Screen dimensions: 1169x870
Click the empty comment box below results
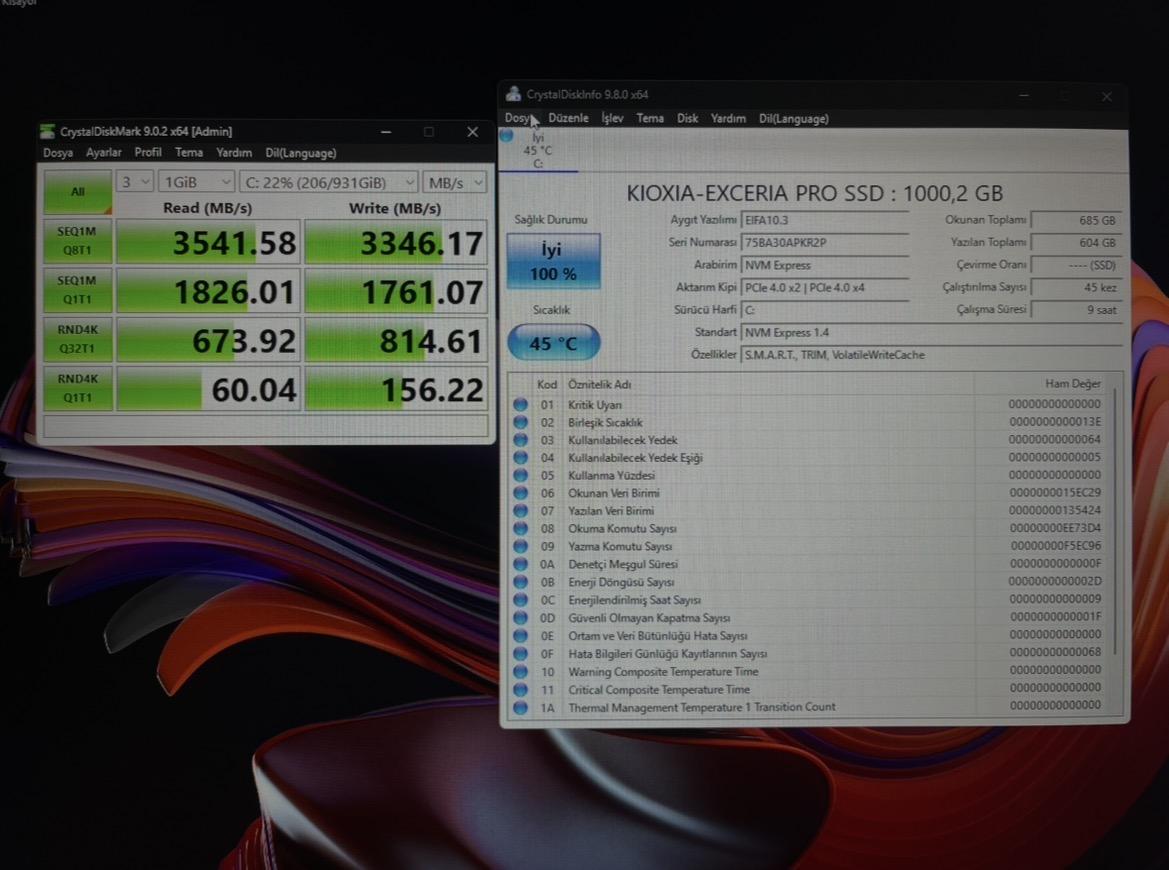266,426
